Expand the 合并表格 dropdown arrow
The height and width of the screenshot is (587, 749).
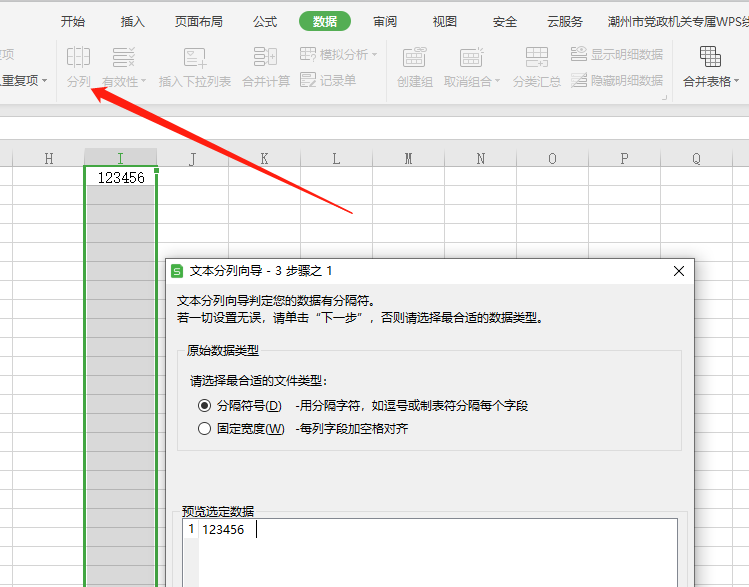736,81
